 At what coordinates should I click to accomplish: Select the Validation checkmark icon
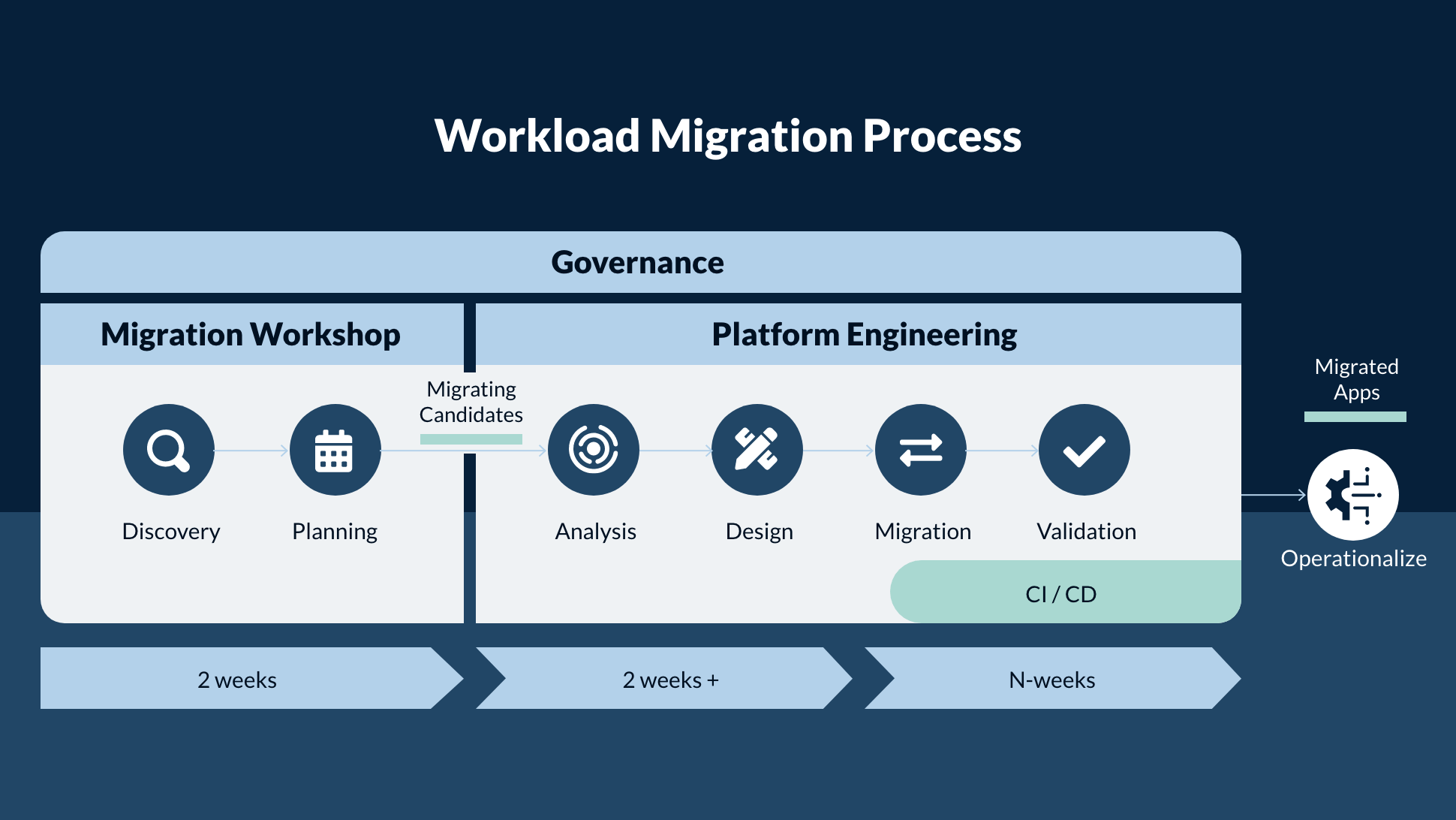[1084, 450]
